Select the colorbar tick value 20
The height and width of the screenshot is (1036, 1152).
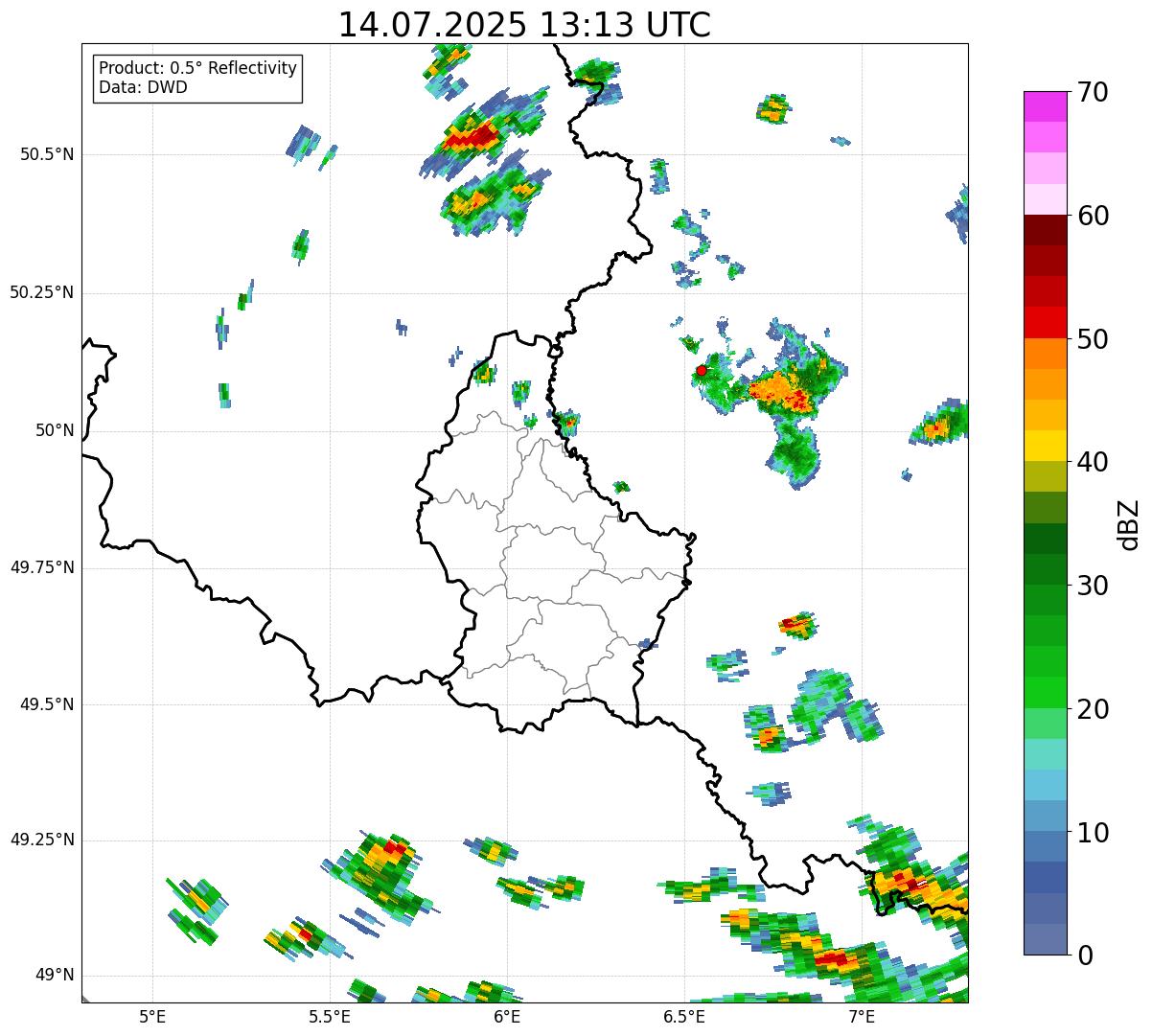(x=1093, y=709)
